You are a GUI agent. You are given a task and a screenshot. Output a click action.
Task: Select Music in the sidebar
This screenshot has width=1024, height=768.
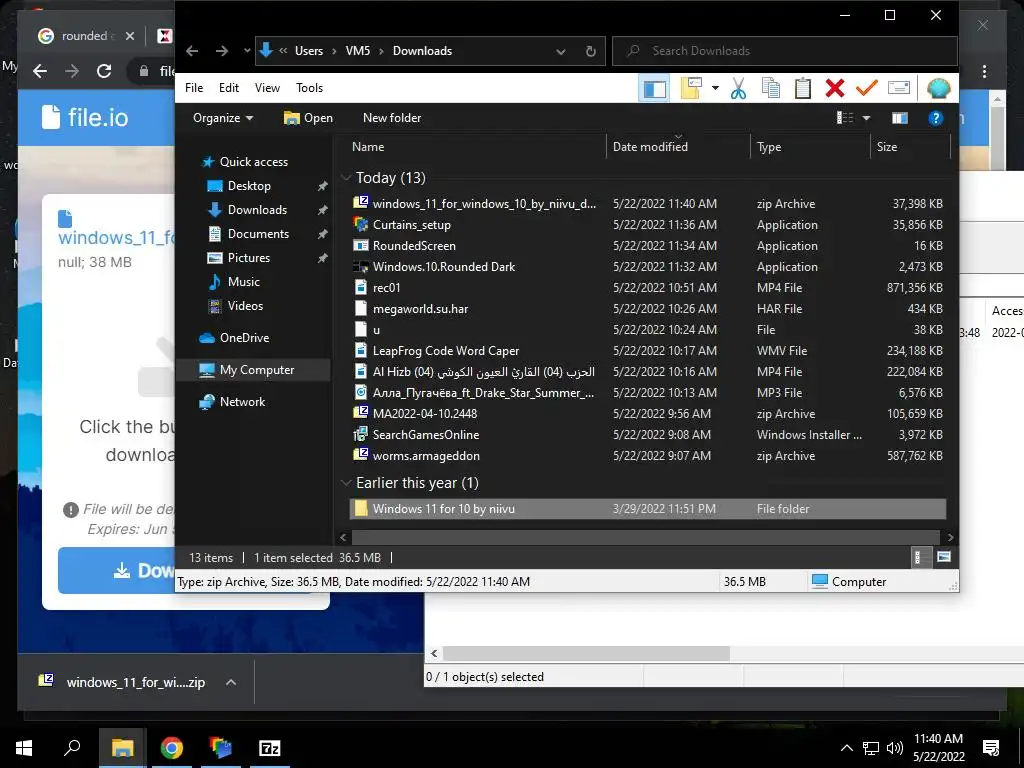pyautogui.click(x=244, y=281)
